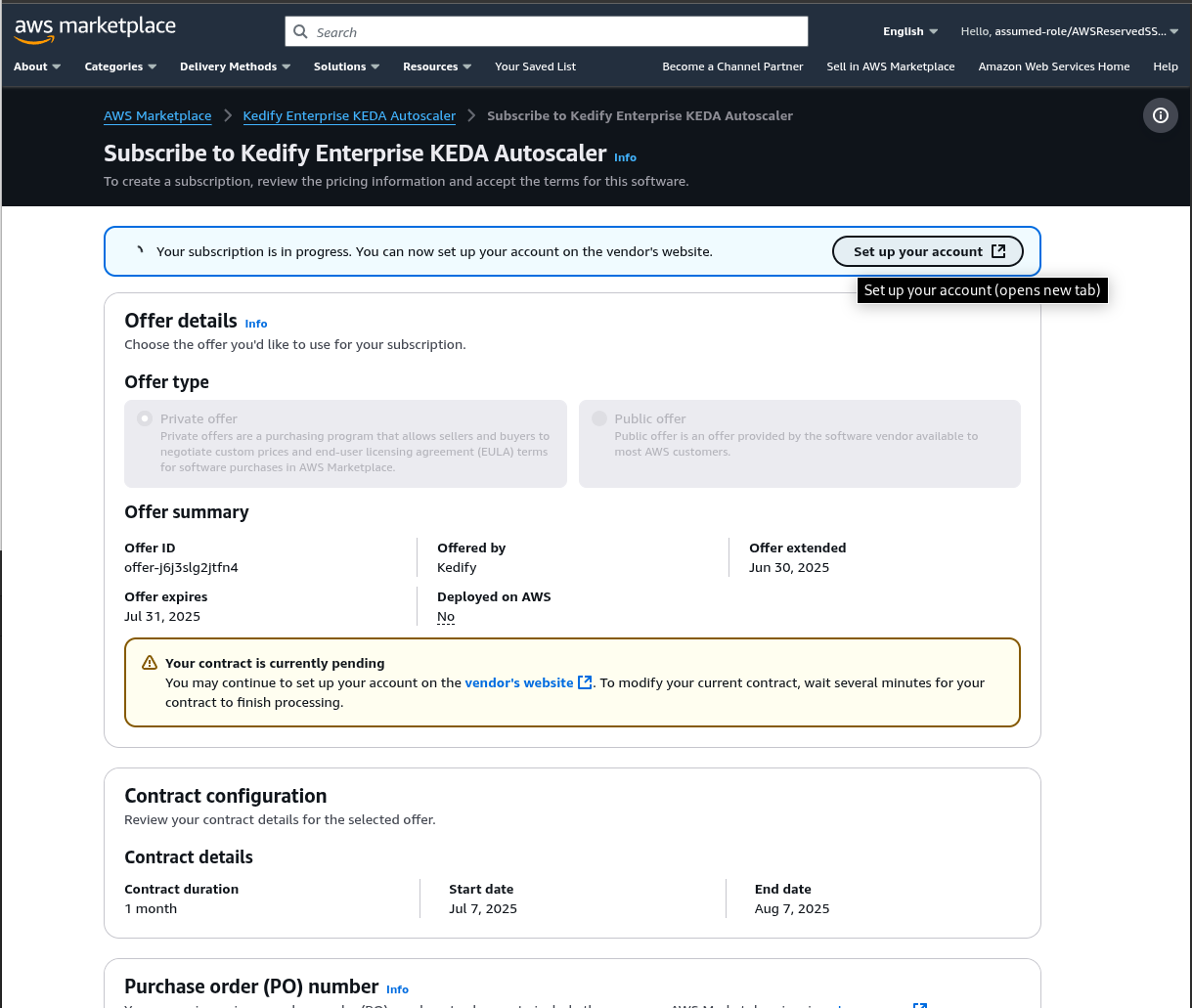Screen dimensions: 1192x1008
Task: Open the About dropdown menu
Action: (x=37, y=66)
